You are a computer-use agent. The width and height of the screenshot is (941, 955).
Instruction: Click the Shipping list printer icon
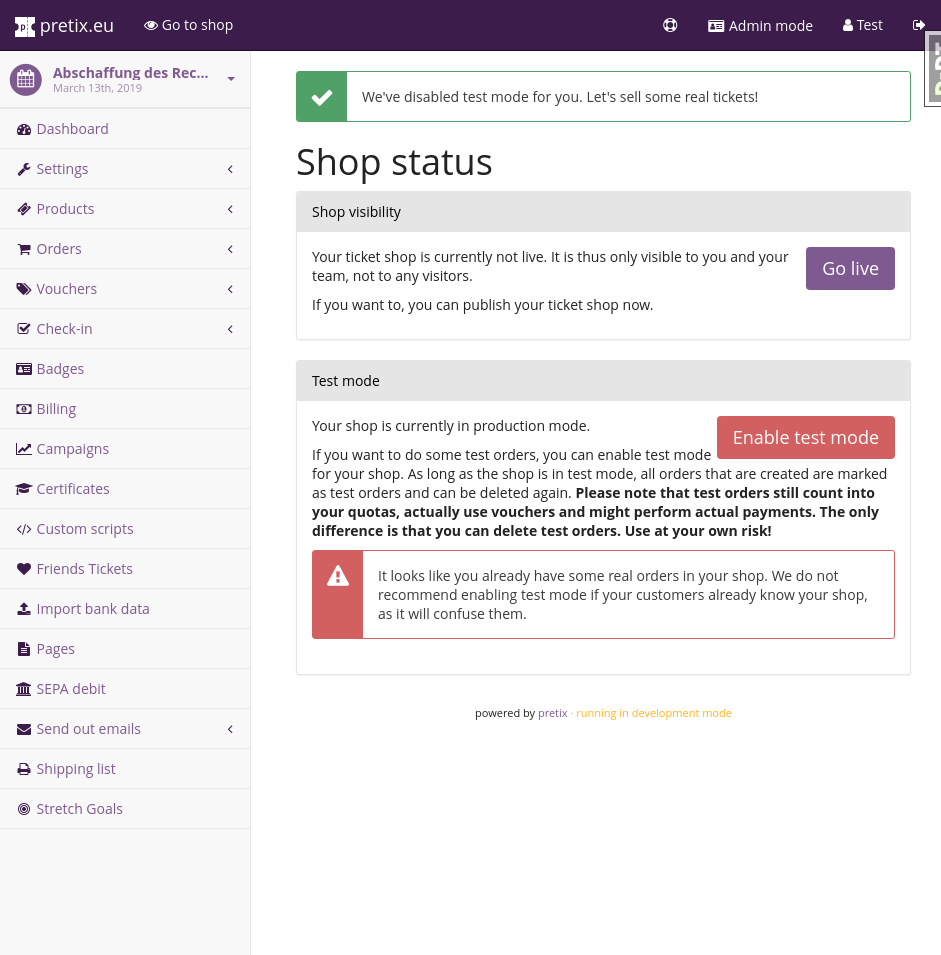24,769
